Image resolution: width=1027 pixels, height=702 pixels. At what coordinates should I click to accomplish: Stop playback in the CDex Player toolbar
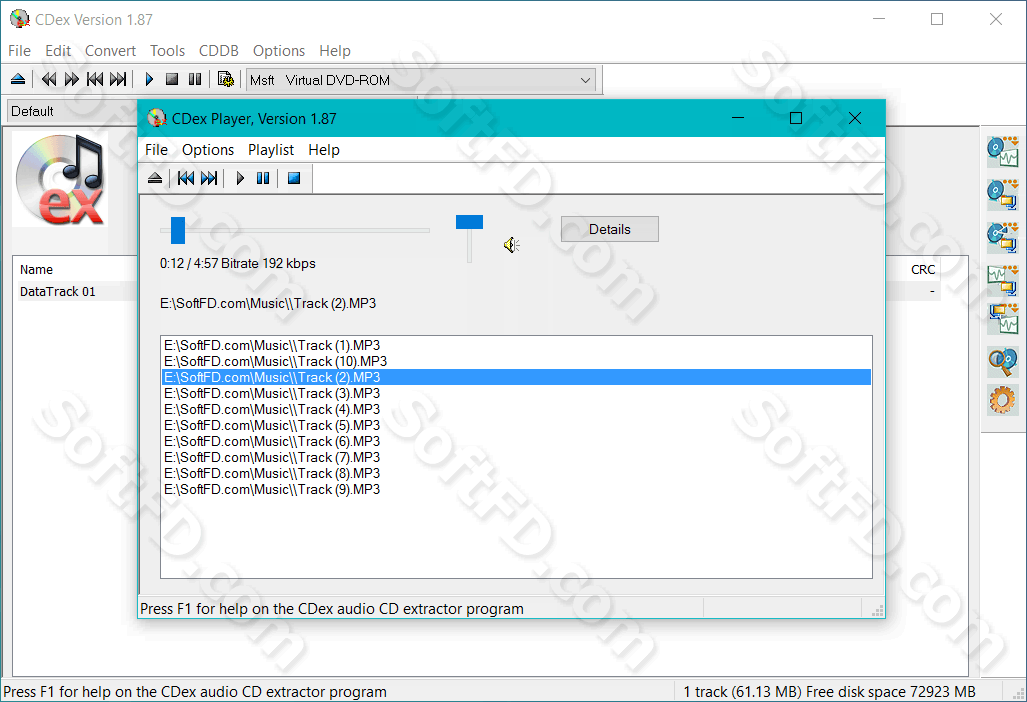tap(294, 178)
